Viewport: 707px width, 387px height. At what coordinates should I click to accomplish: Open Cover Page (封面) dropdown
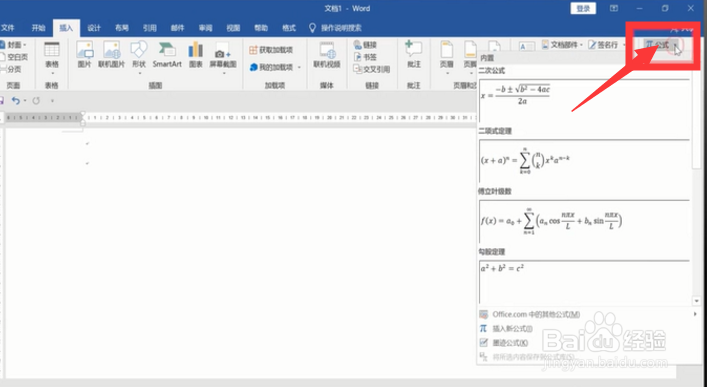tap(14, 45)
